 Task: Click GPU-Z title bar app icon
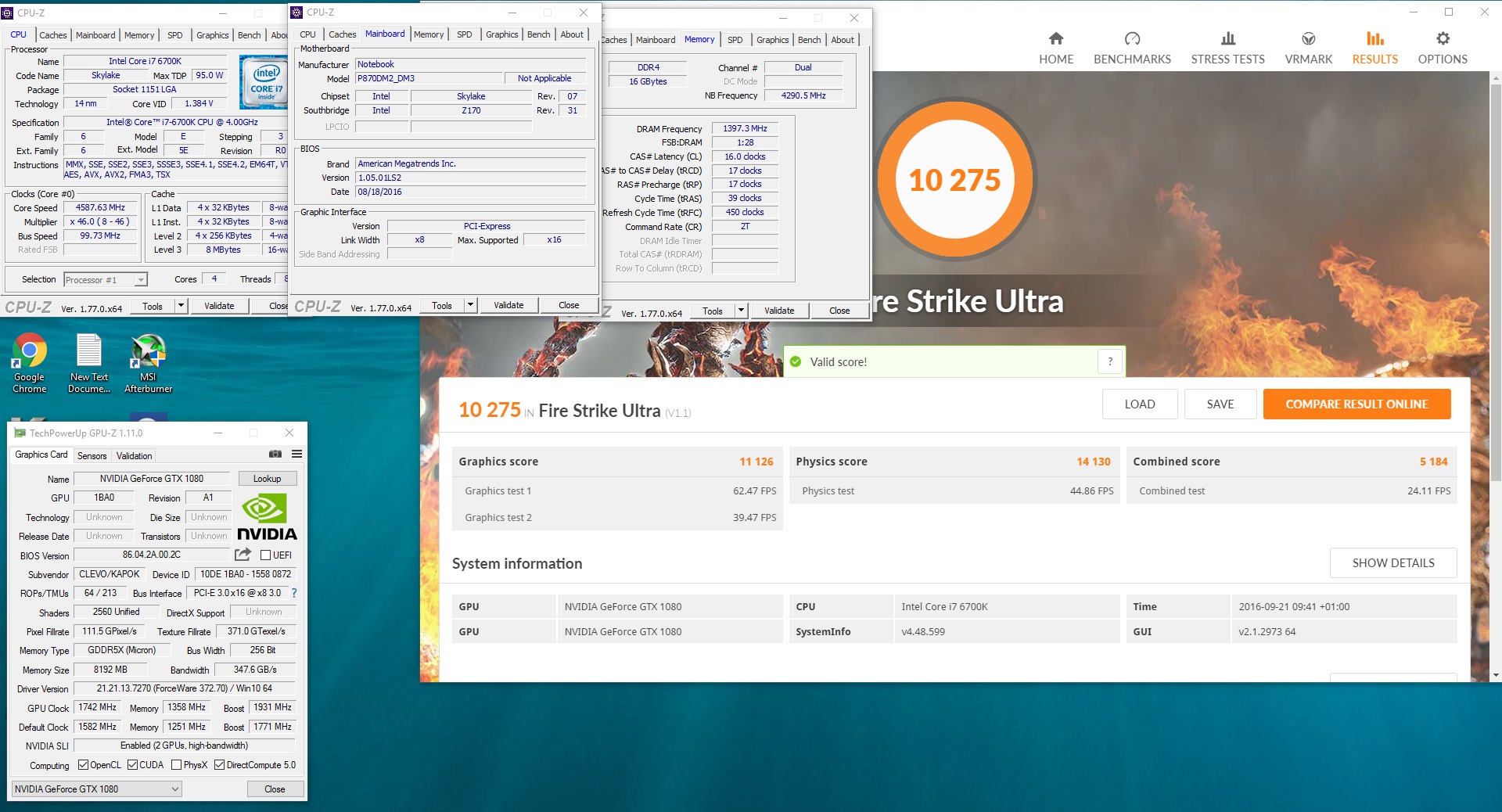[x=20, y=433]
